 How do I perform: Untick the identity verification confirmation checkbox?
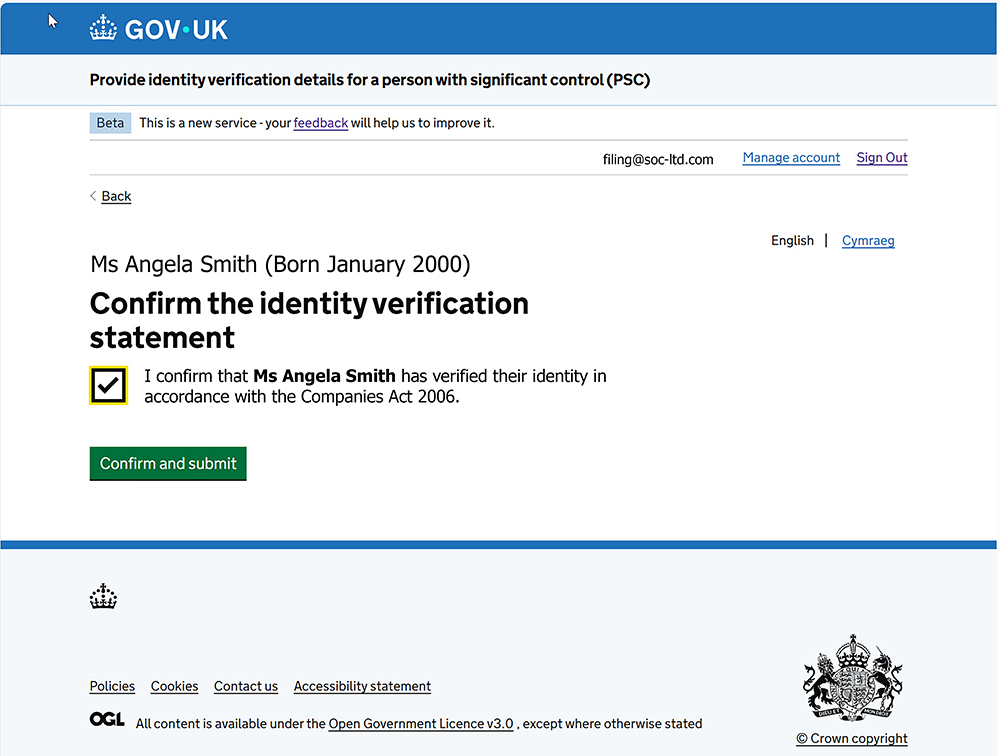(108, 385)
